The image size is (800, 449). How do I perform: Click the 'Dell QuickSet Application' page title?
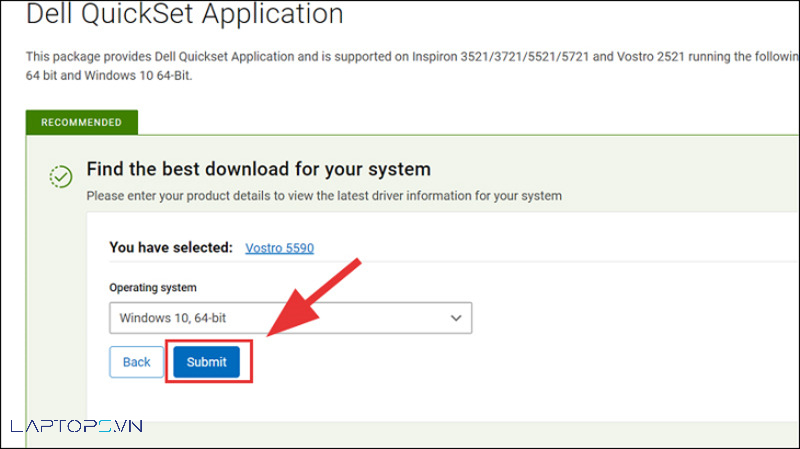(184, 15)
